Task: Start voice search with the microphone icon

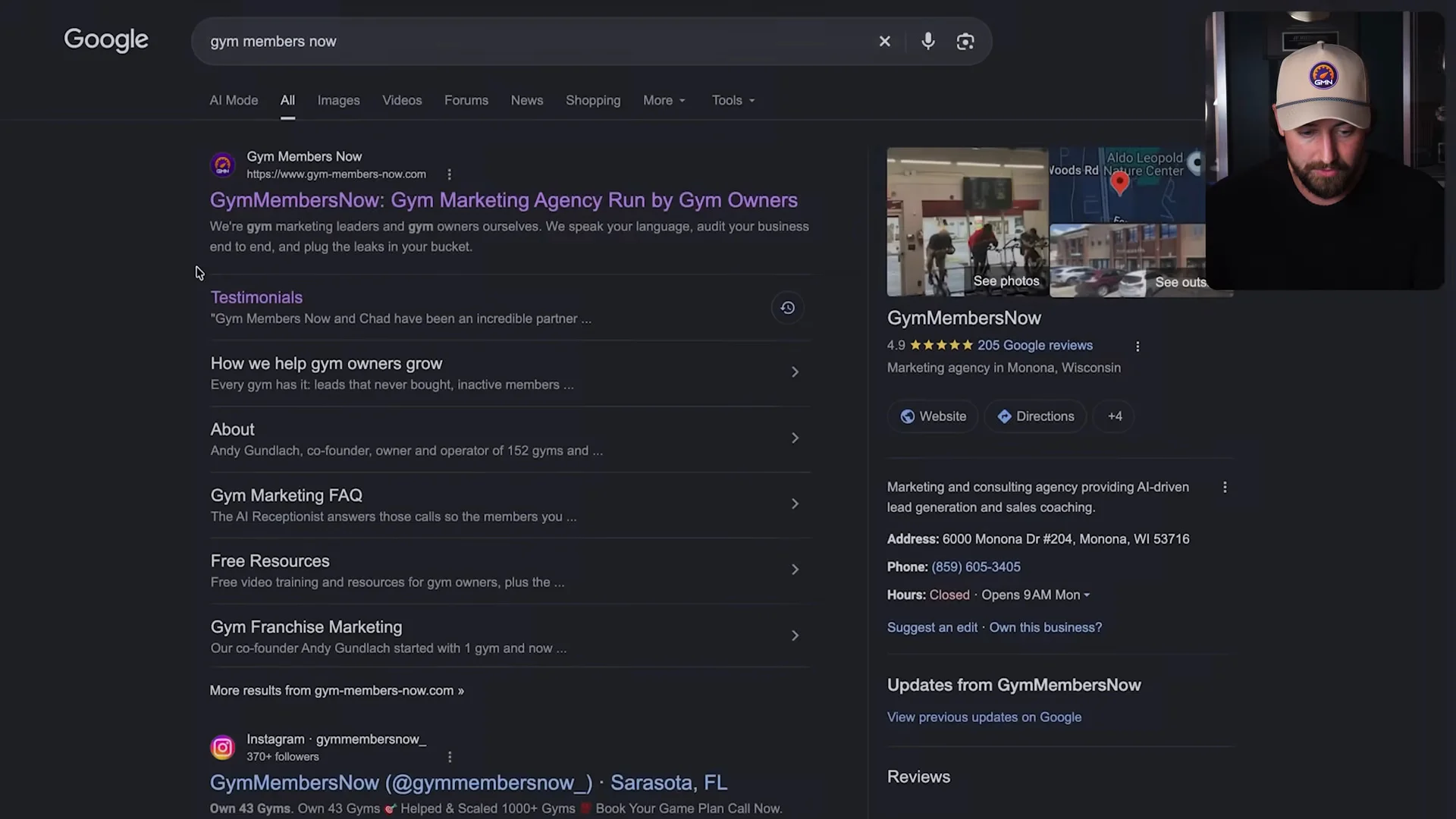Action: coord(927,42)
